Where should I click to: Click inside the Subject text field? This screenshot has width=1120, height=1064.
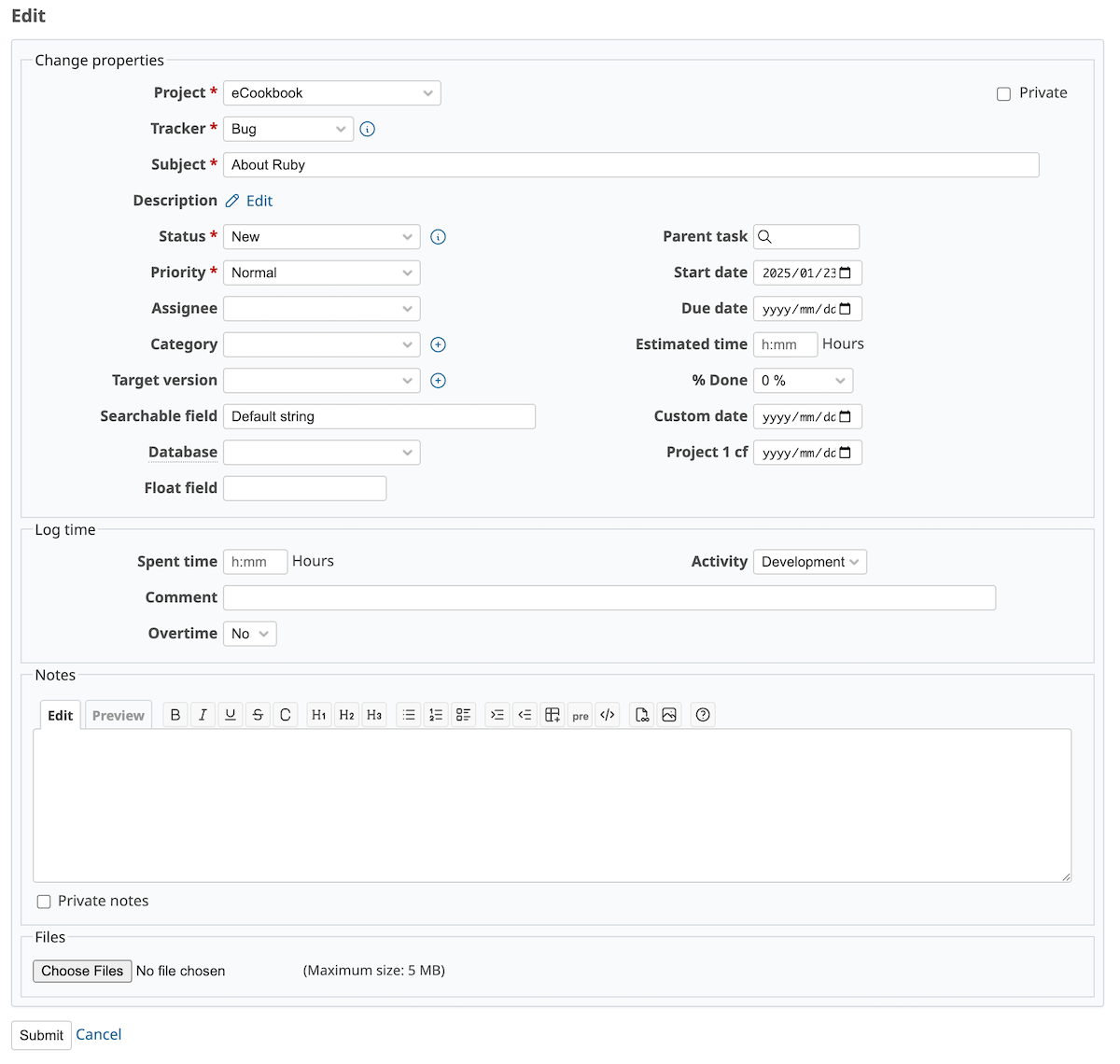pyautogui.click(x=631, y=164)
